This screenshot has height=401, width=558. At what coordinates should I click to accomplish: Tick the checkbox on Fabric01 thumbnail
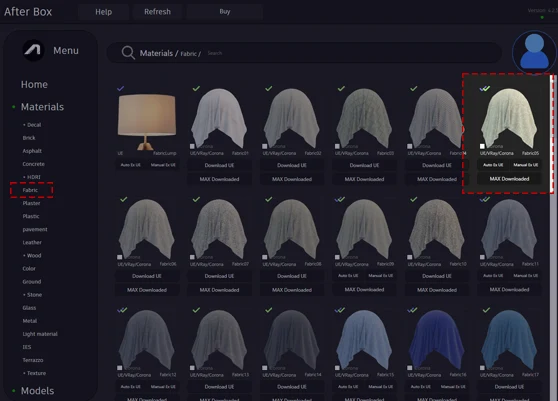(x=192, y=146)
